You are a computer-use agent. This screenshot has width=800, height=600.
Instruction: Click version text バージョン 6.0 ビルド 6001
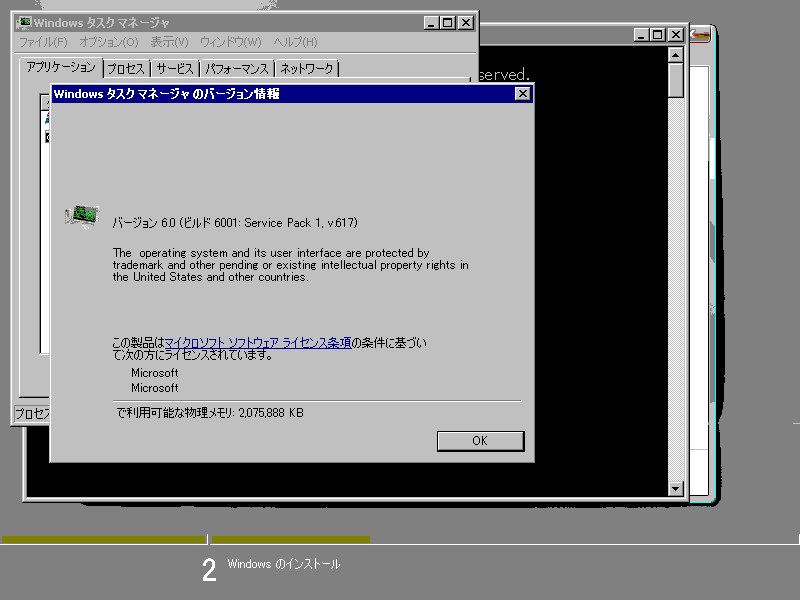[x=235, y=223]
